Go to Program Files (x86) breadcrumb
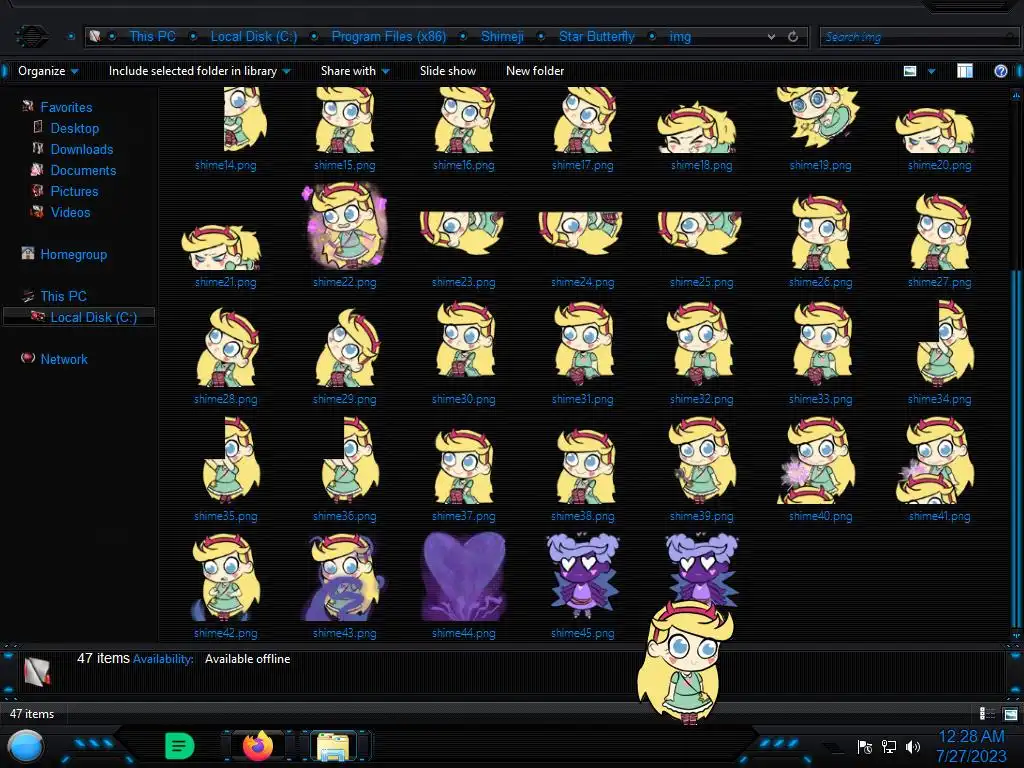The height and width of the screenshot is (768, 1024). [x=389, y=37]
